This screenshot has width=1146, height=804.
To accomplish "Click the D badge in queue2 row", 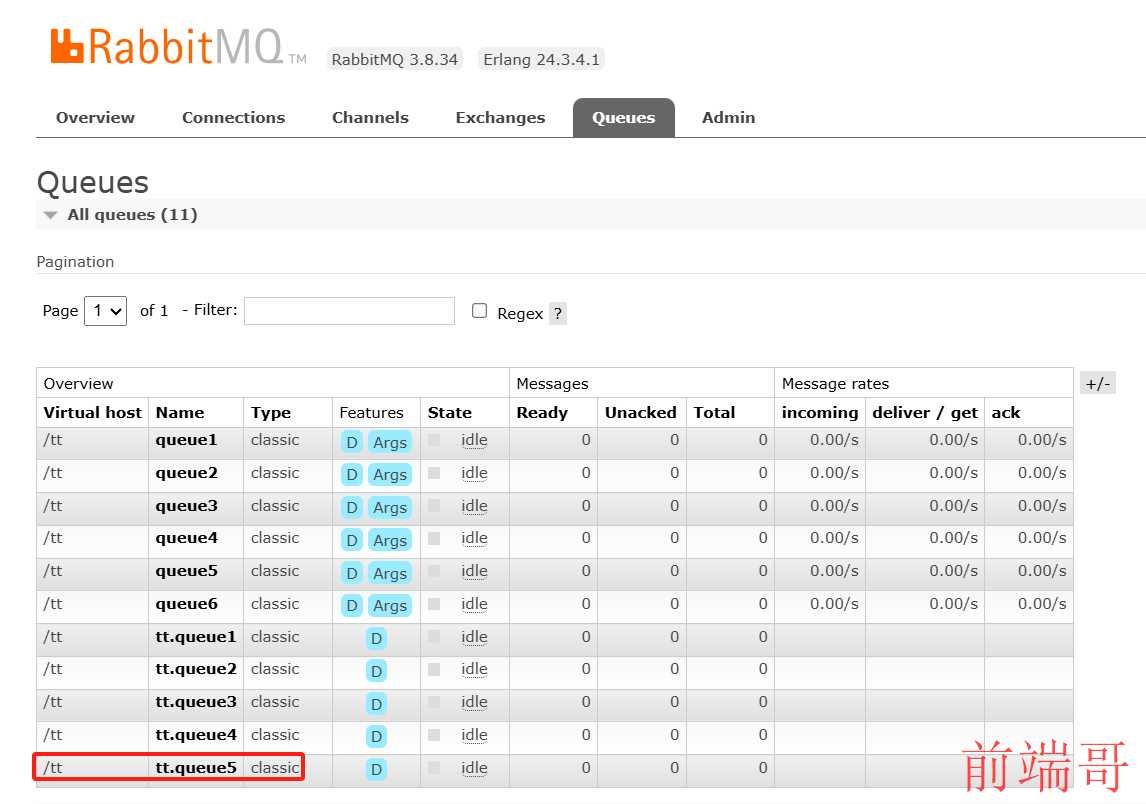I will [352, 474].
